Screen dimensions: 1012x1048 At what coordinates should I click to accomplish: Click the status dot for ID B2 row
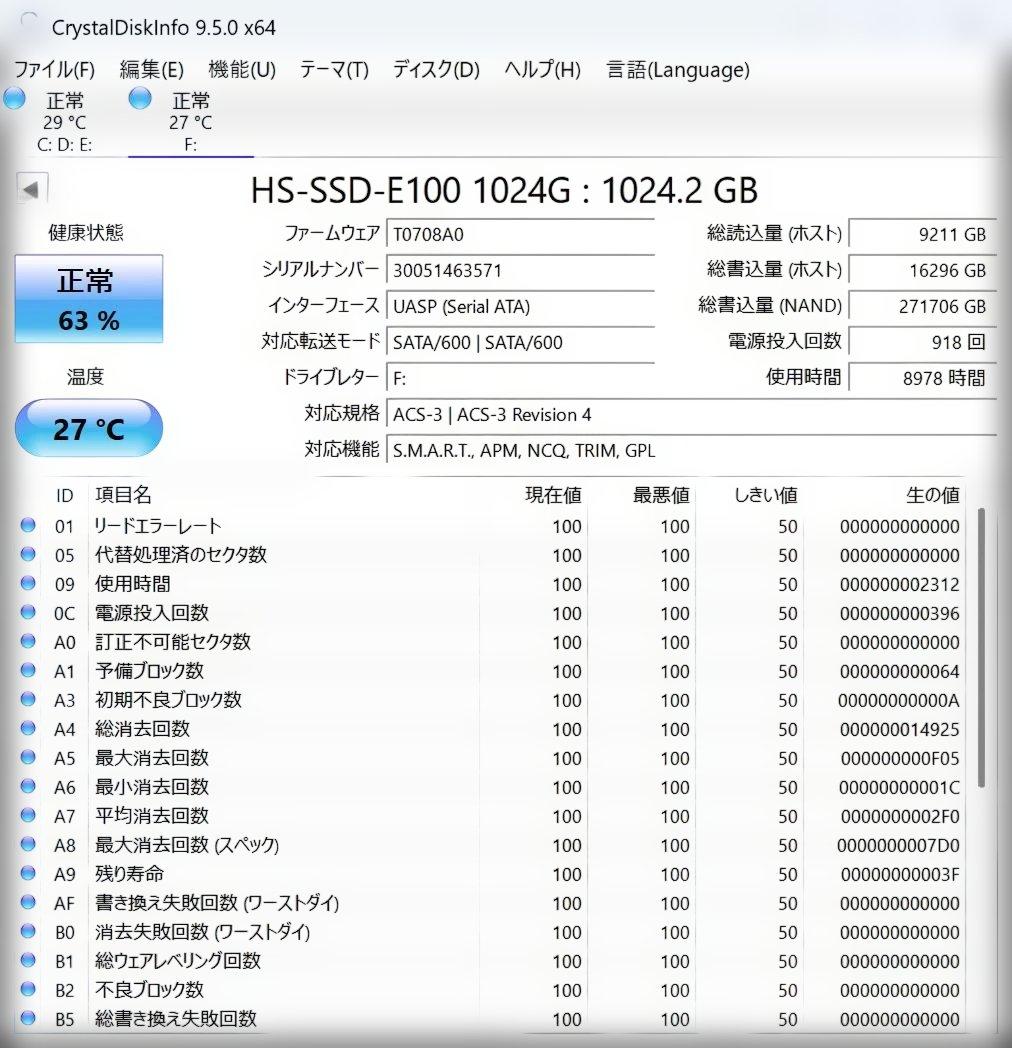click(x=28, y=989)
